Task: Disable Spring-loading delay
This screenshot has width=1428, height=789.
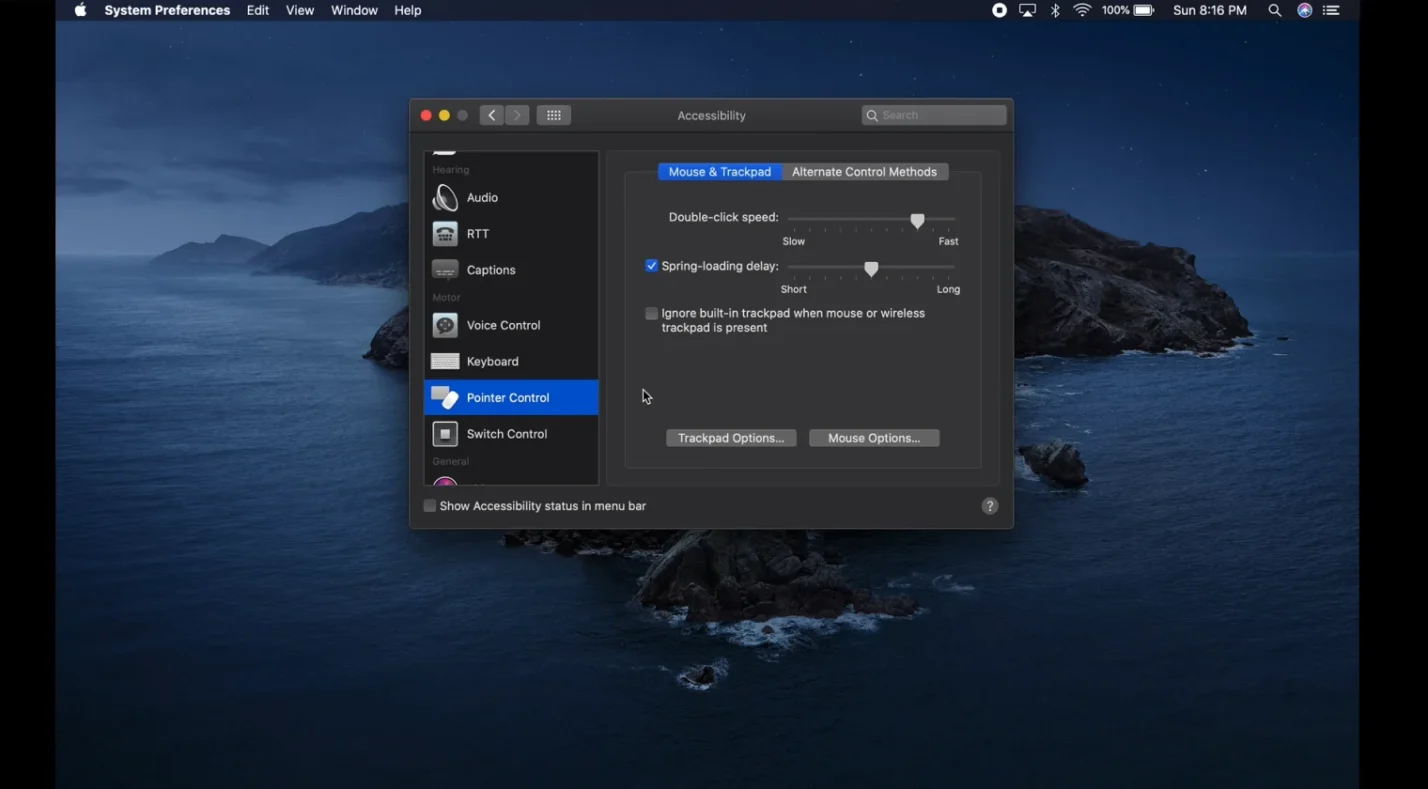Action: (x=651, y=265)
